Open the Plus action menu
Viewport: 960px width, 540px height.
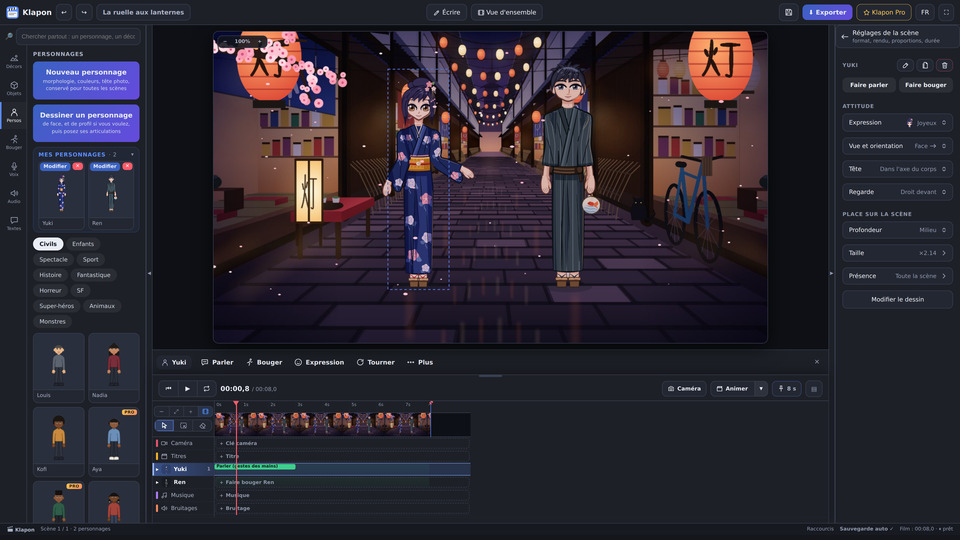coord(420,362)
